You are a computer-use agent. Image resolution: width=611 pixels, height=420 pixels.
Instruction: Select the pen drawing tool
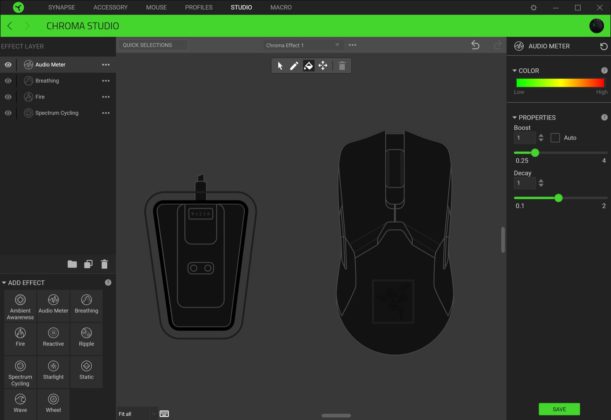tap(294, 65)
